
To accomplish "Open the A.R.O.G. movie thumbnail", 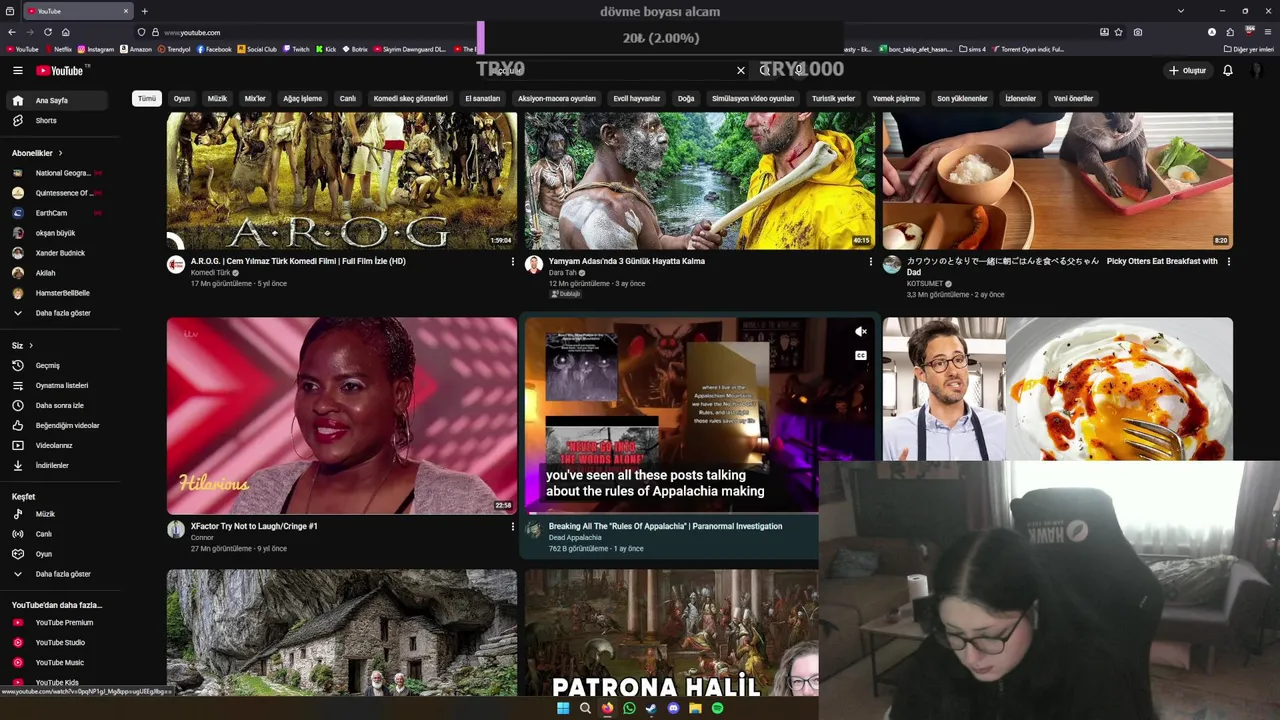I will (x=342, y=181).
